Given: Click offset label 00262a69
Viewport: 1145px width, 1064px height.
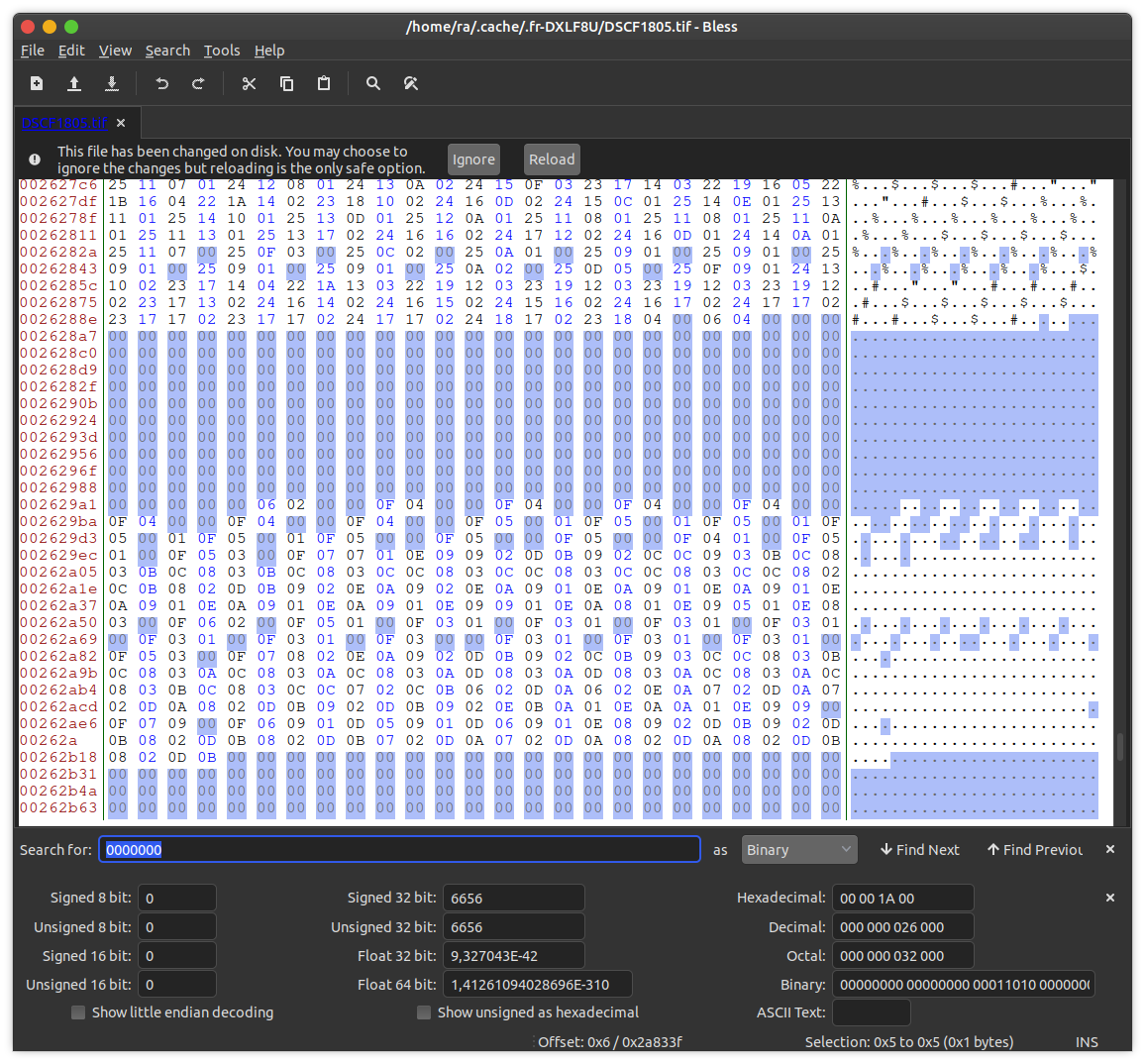Looking at the screenshot, I should pos(58,639).
